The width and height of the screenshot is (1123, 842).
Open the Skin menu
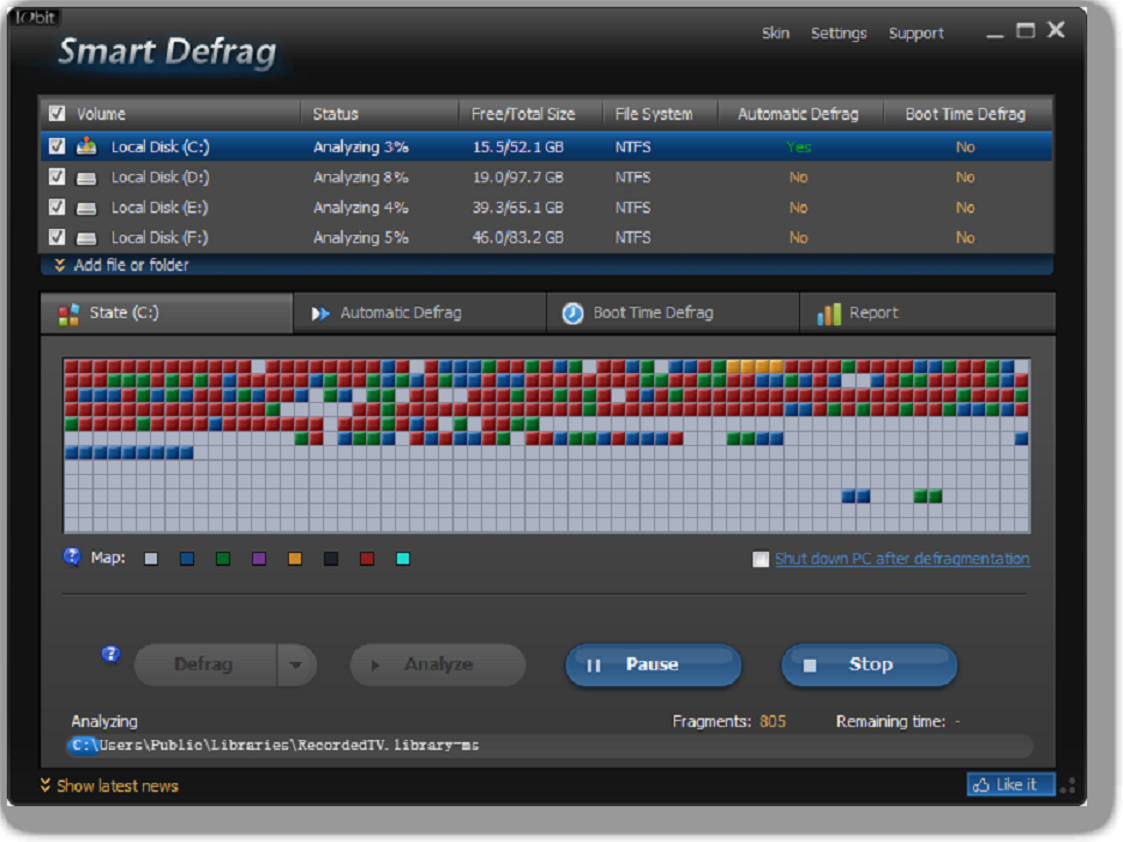(x=775, y=33)
